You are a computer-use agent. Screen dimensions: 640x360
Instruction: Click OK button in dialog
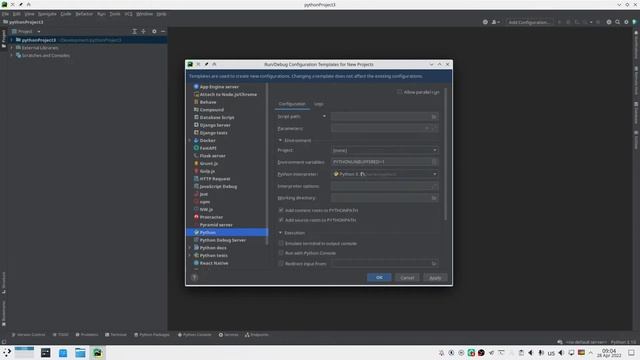tap(379, 278)
